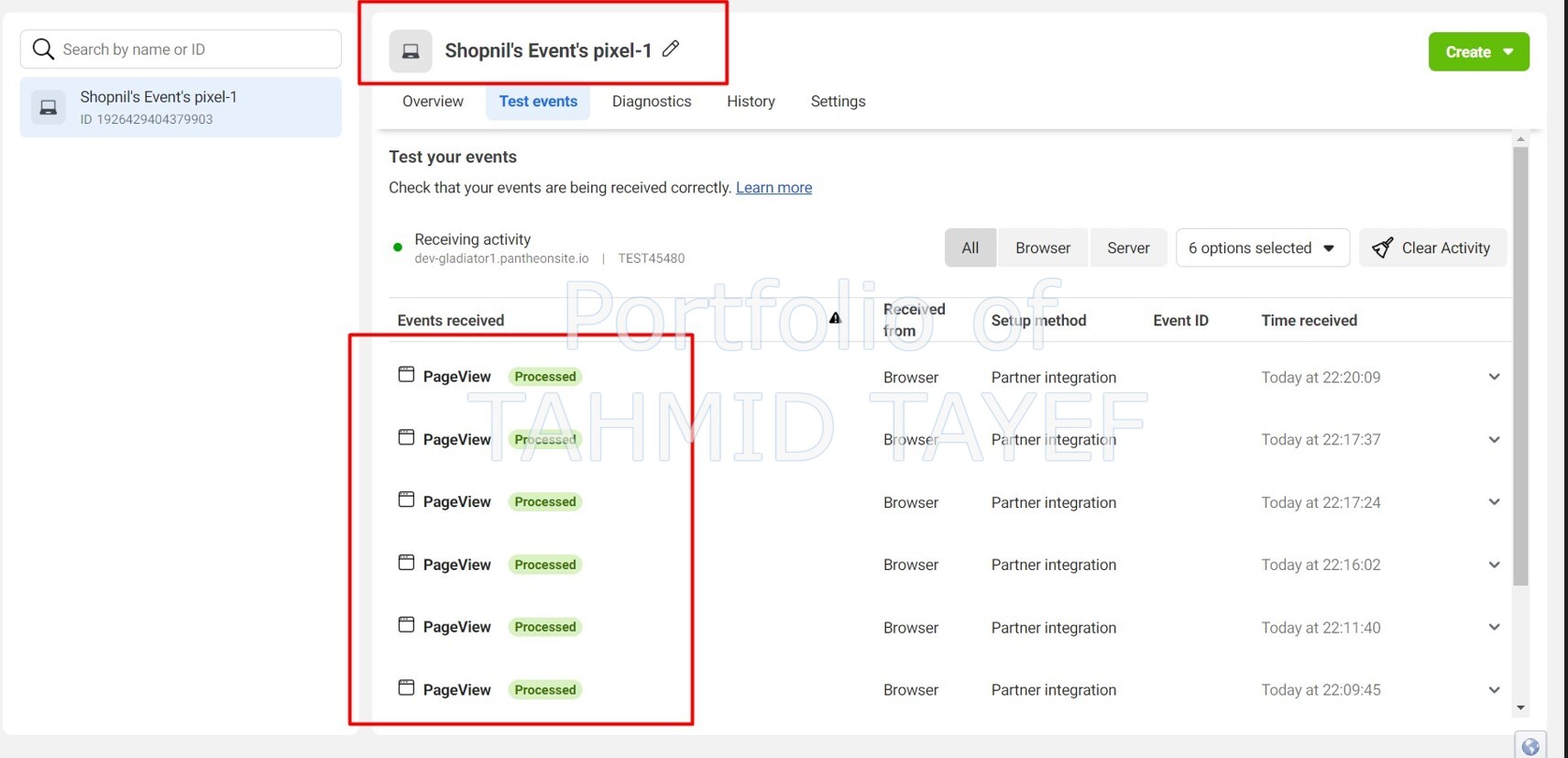Viewport: 1568px width, 758px height.
Task: Click the sidebar pixel laptop icon
Action: (x=49, y=107)
